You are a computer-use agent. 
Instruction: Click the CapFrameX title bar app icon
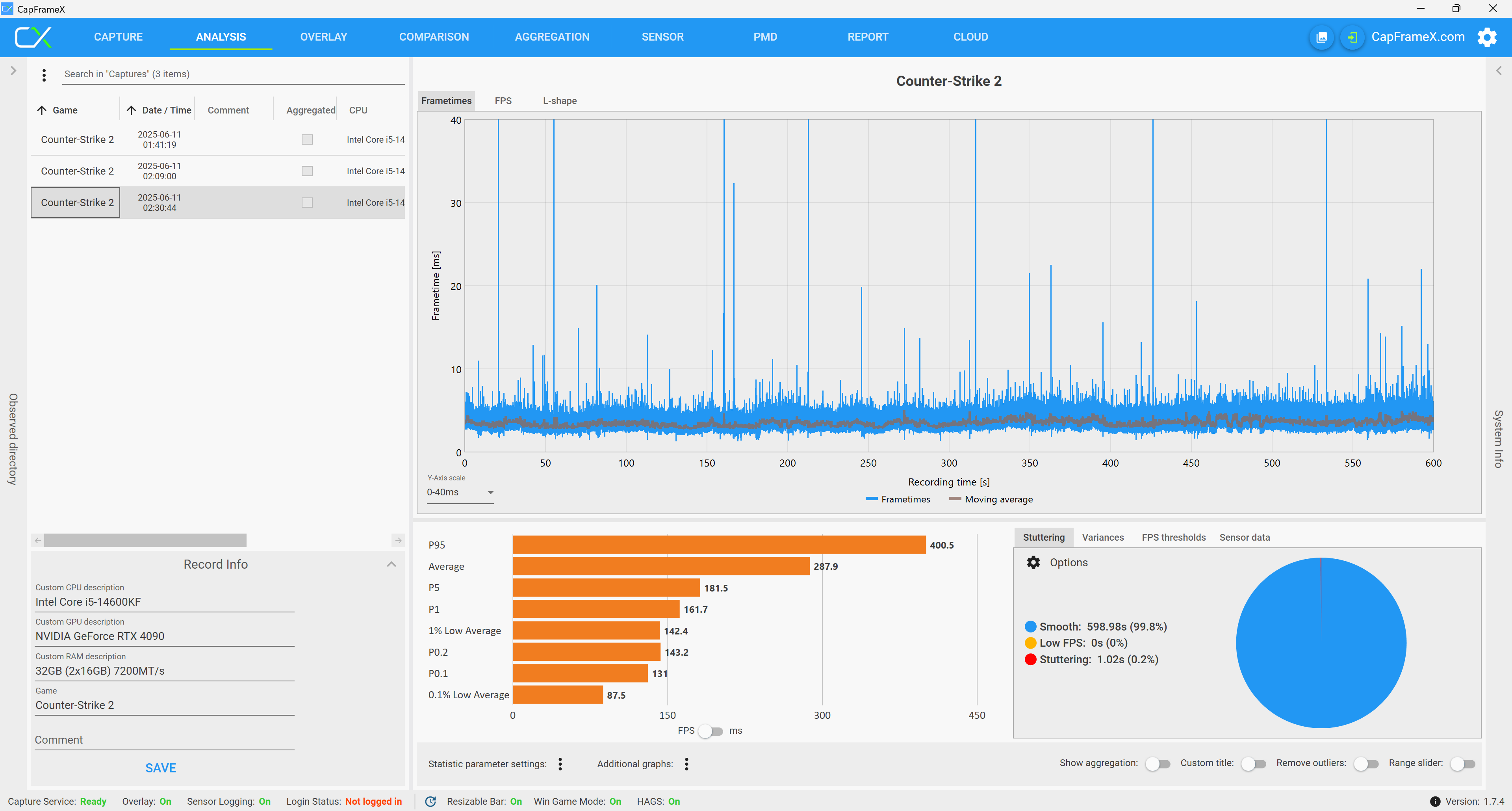click(x=7, y=9)
